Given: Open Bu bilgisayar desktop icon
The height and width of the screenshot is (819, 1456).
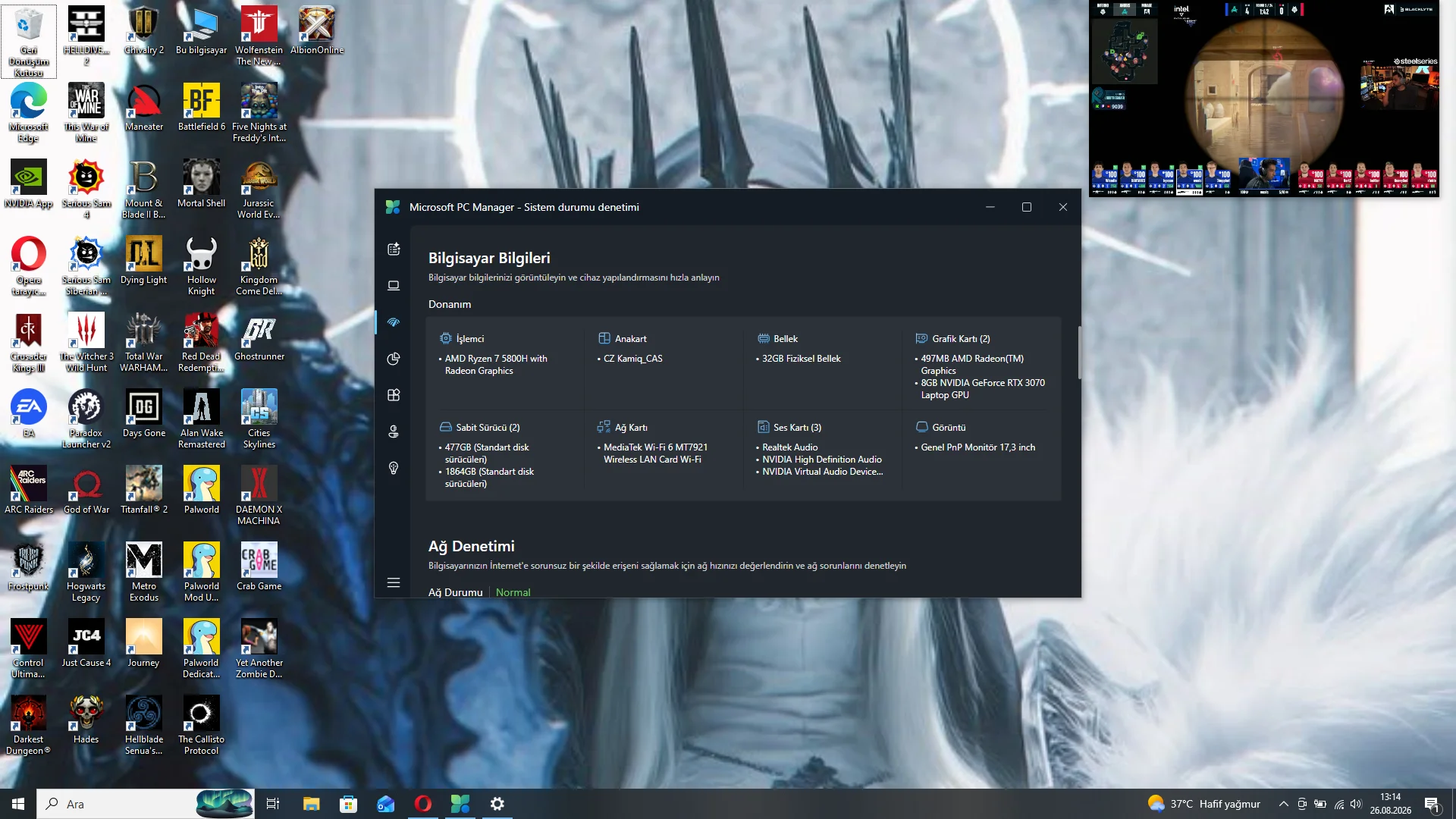Looking at the screenshot, I should click(x=202, y=30).
